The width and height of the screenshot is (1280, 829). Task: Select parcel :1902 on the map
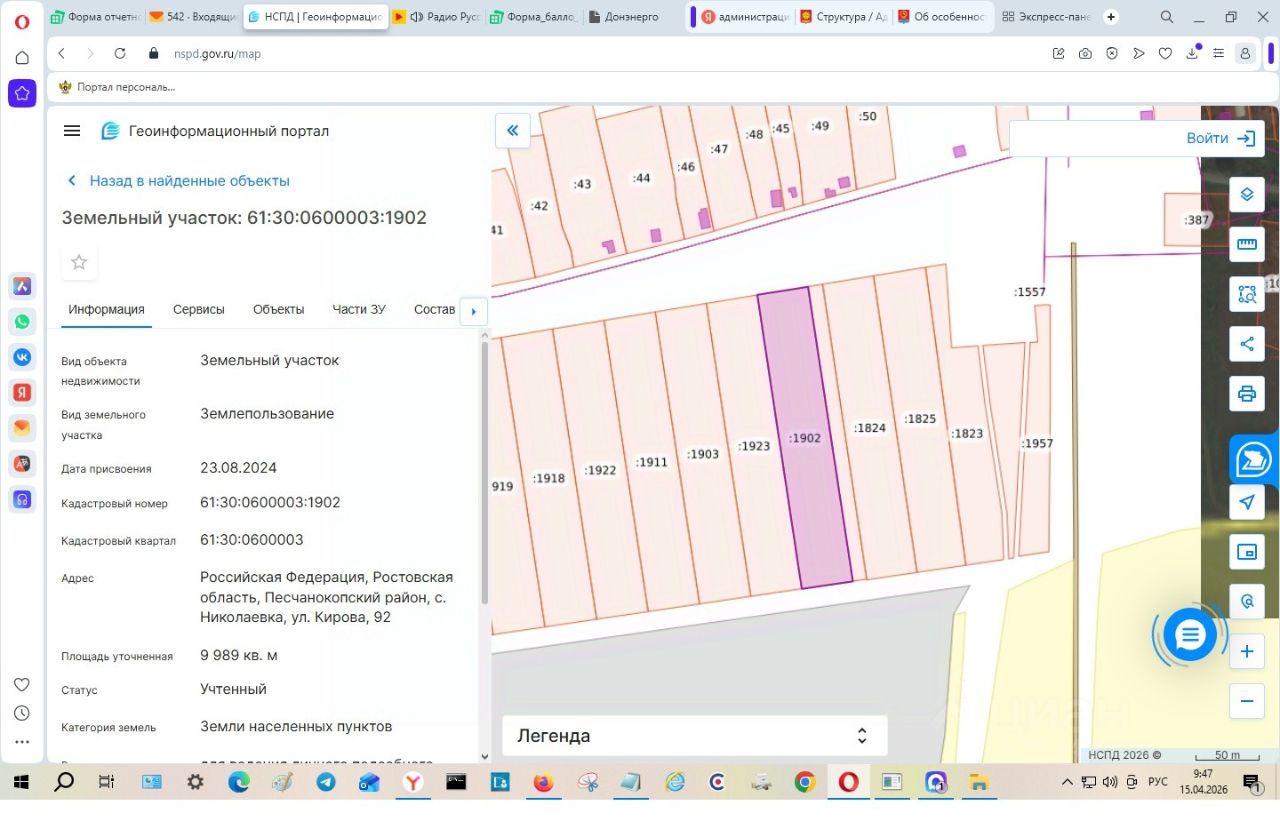point(805,438)
